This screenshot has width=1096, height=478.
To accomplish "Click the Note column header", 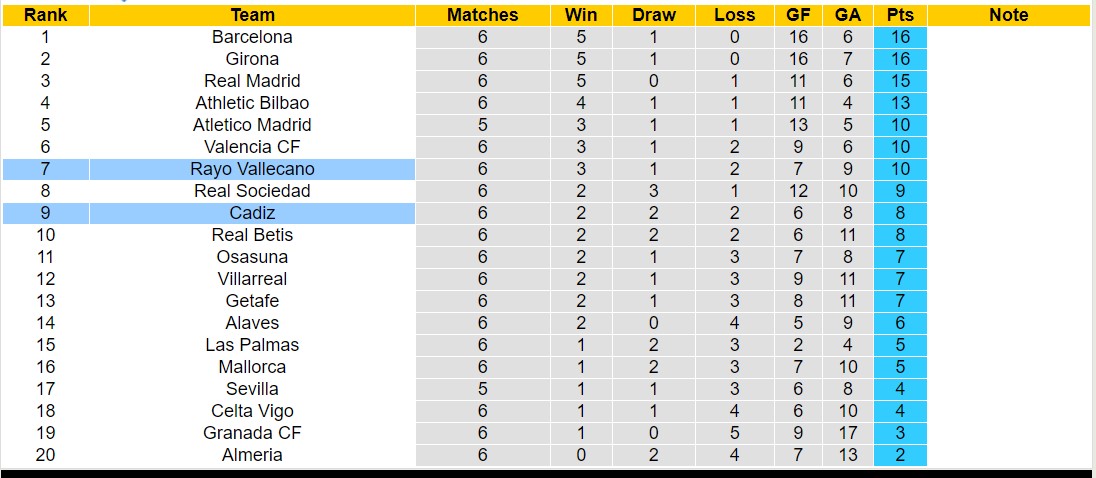I will (x=1008, y=15).
